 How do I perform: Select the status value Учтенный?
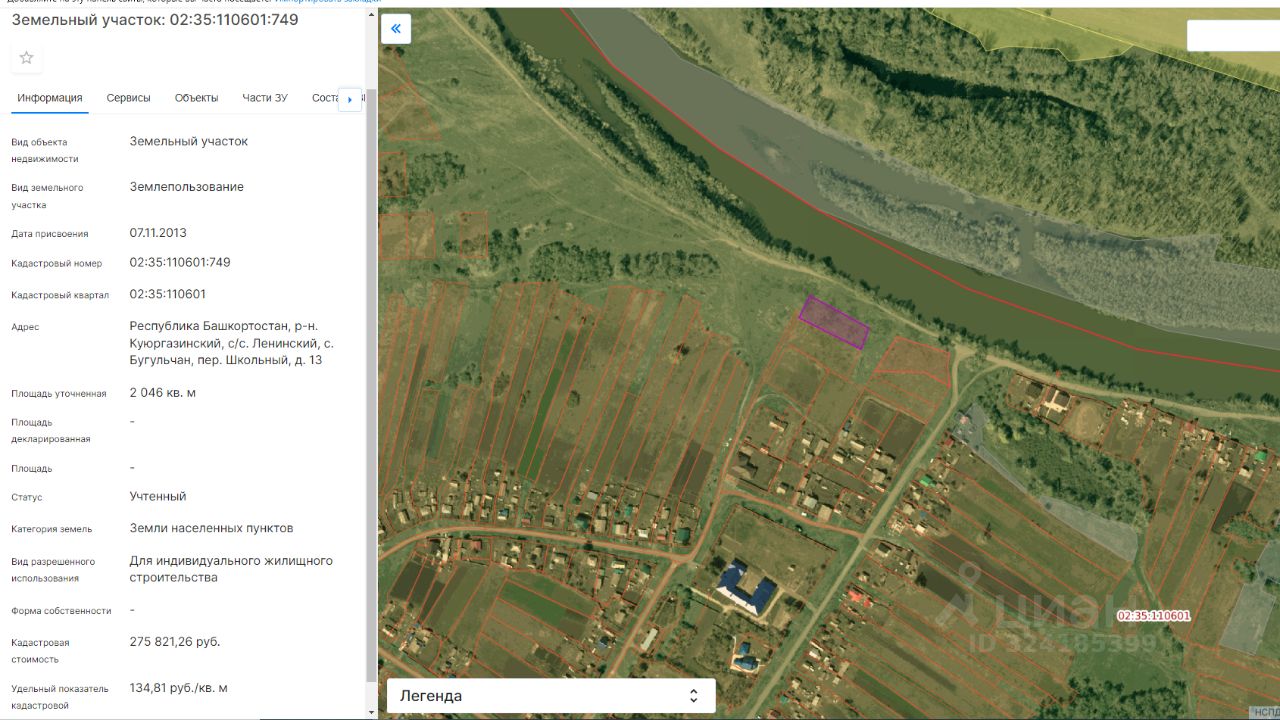click(x=158, y=496)
